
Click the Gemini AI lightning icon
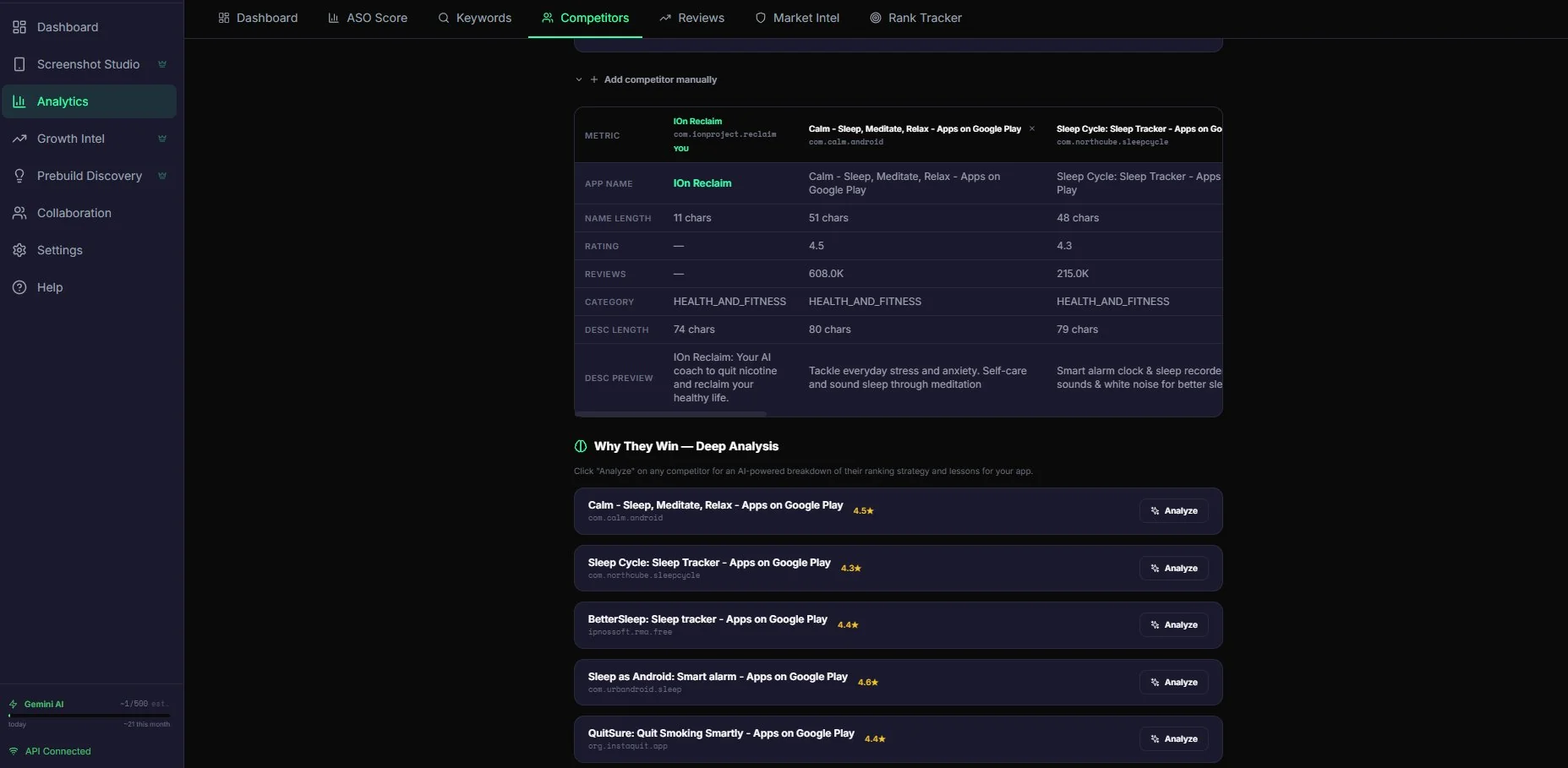14,704
